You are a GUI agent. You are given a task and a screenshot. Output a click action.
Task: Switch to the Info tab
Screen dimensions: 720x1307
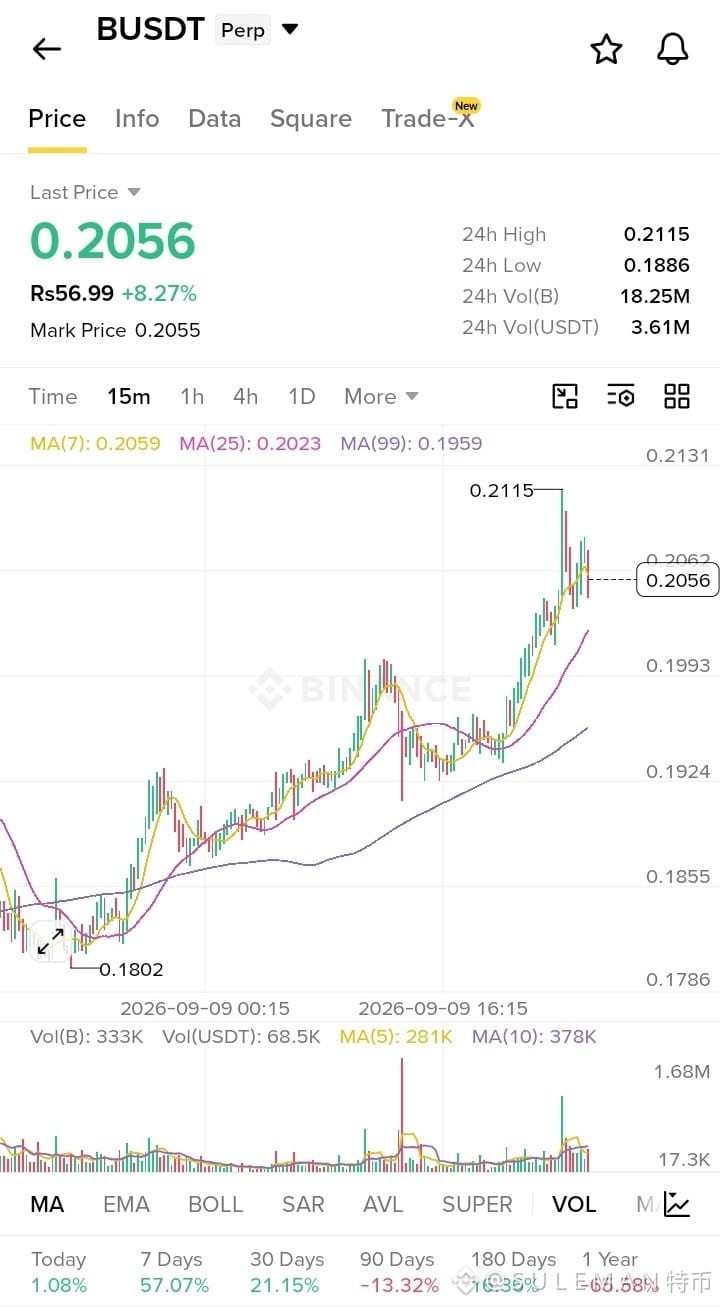coord(137,118)
